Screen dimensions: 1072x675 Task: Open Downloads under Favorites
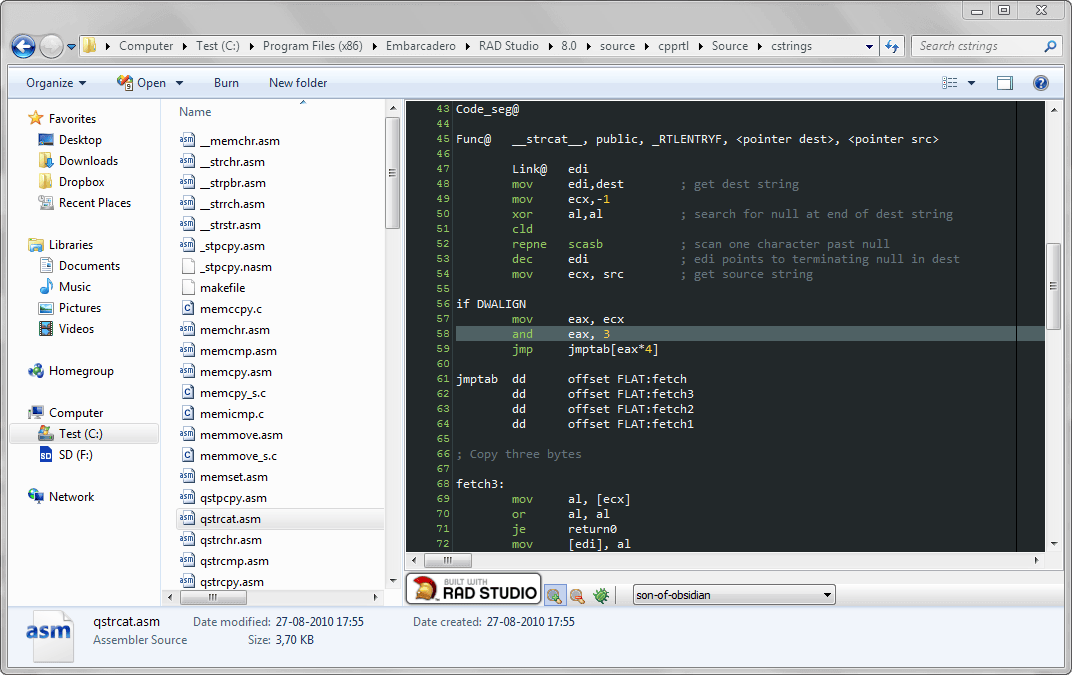click(x=88, y=161)
